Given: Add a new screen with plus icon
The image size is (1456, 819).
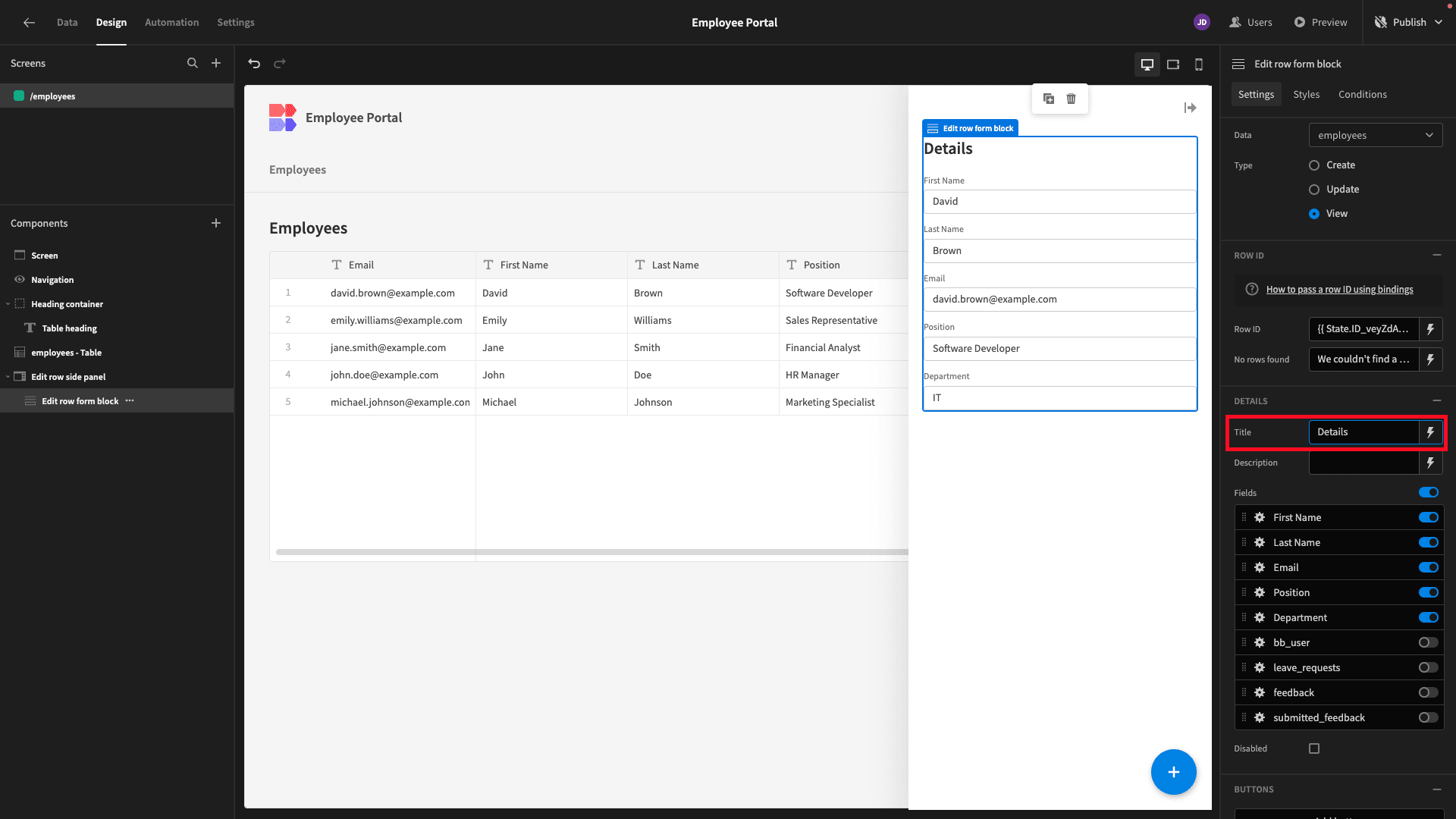Looking at the screenshot, I should [216, 64].
